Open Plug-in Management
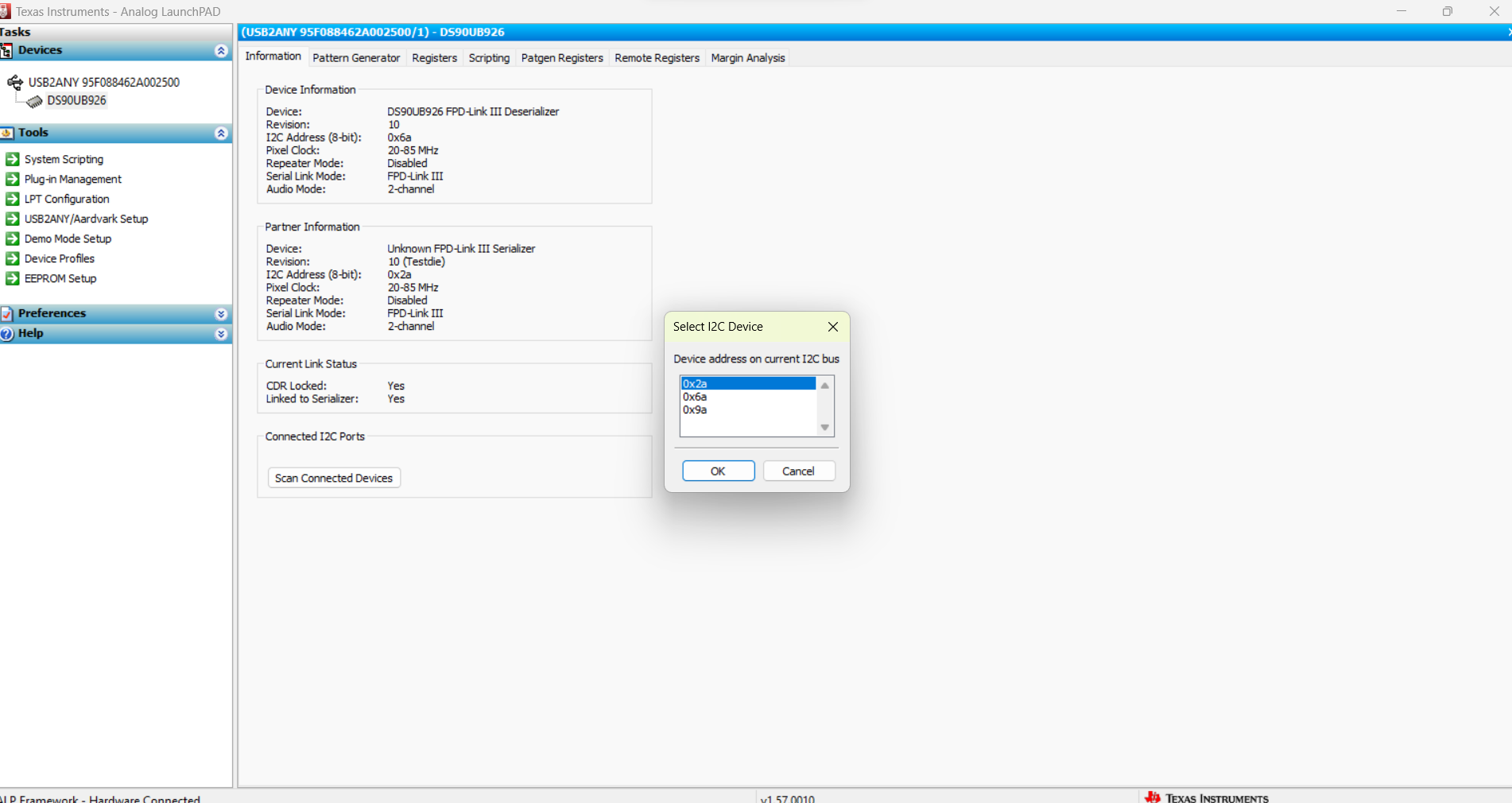1512x803 pixels. tap(72, 179)
